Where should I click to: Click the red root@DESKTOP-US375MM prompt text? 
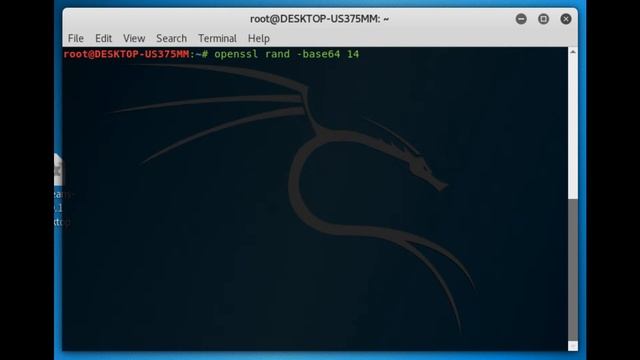coord(126,54)
